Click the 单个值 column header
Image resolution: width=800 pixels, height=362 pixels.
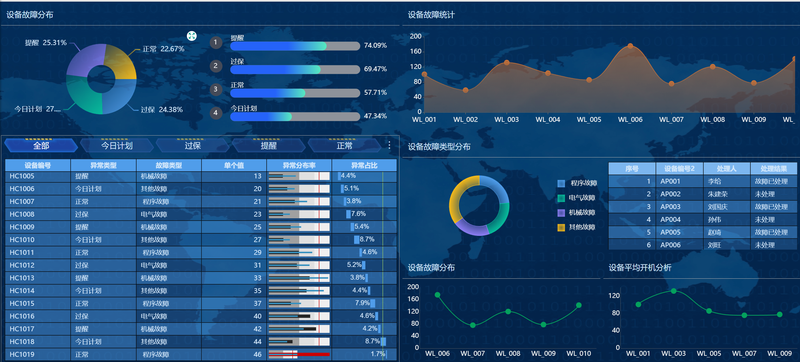pos(234,165)
